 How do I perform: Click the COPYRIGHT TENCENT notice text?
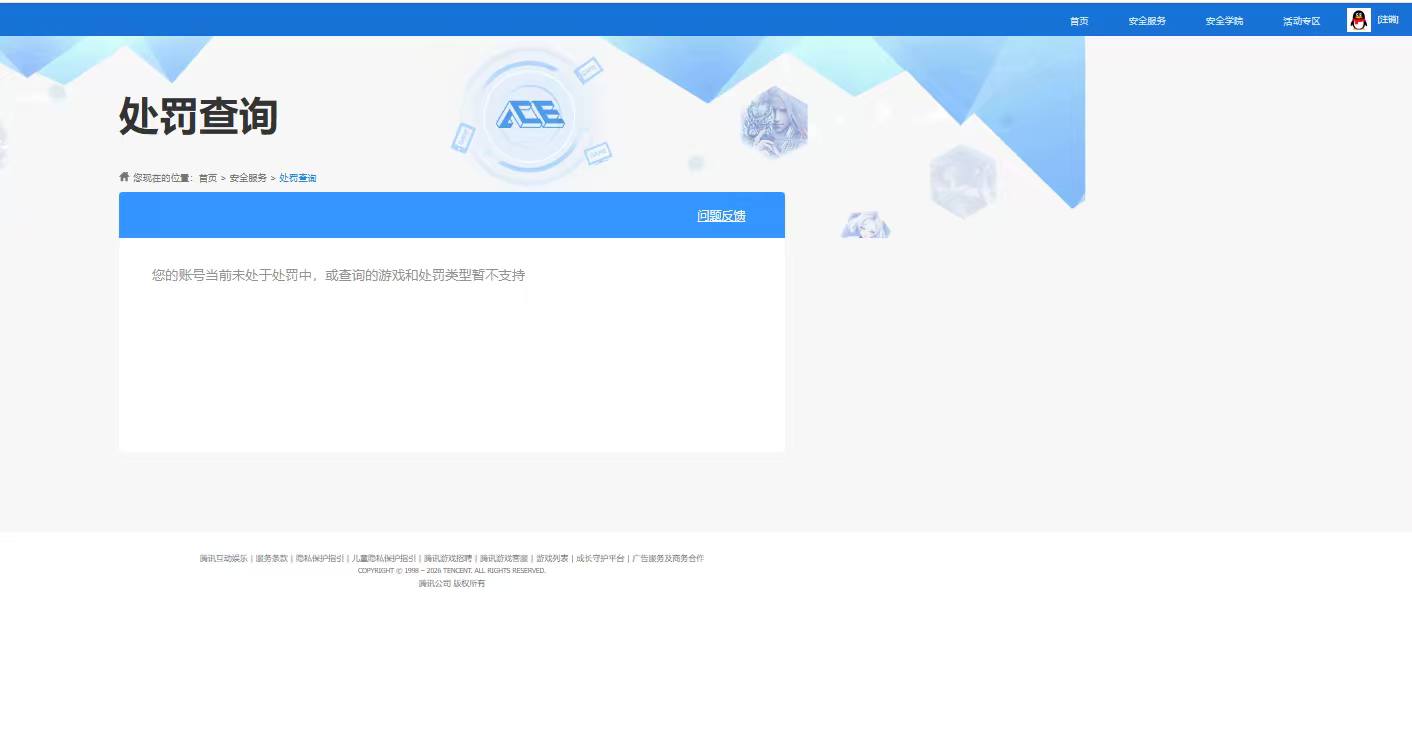(x=452, y=571)
